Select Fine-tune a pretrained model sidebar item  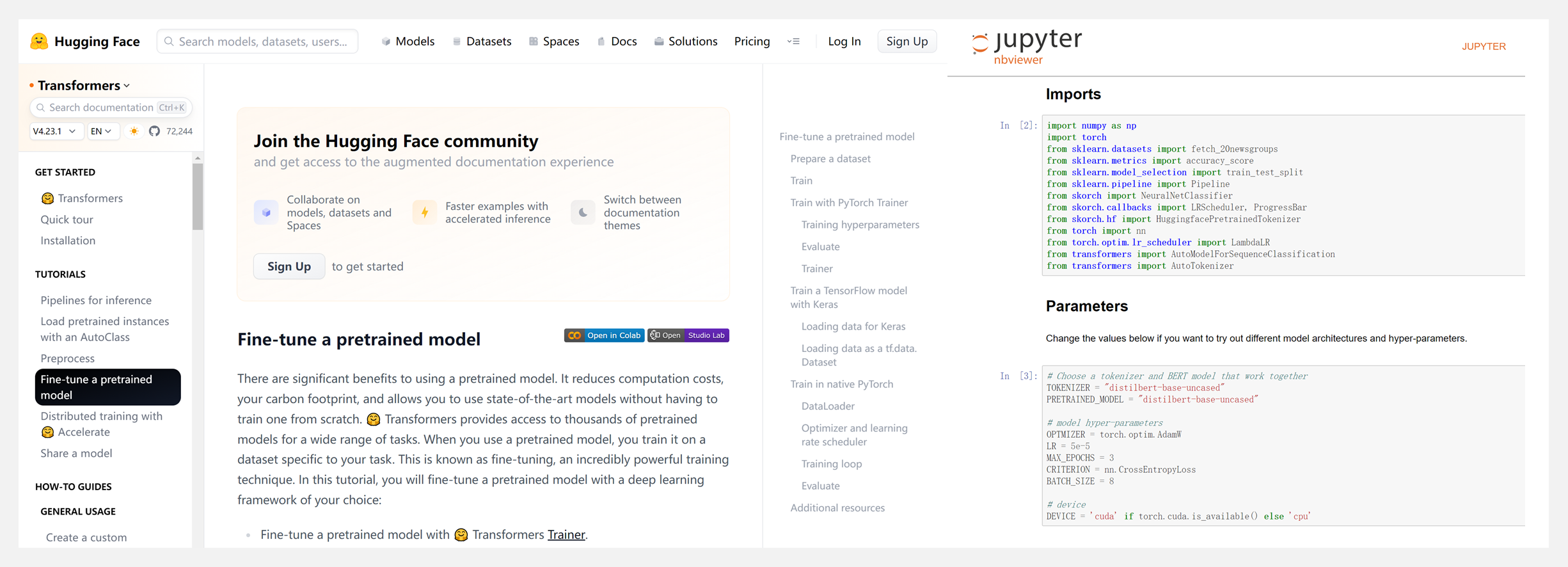click(x=108, y=387)
